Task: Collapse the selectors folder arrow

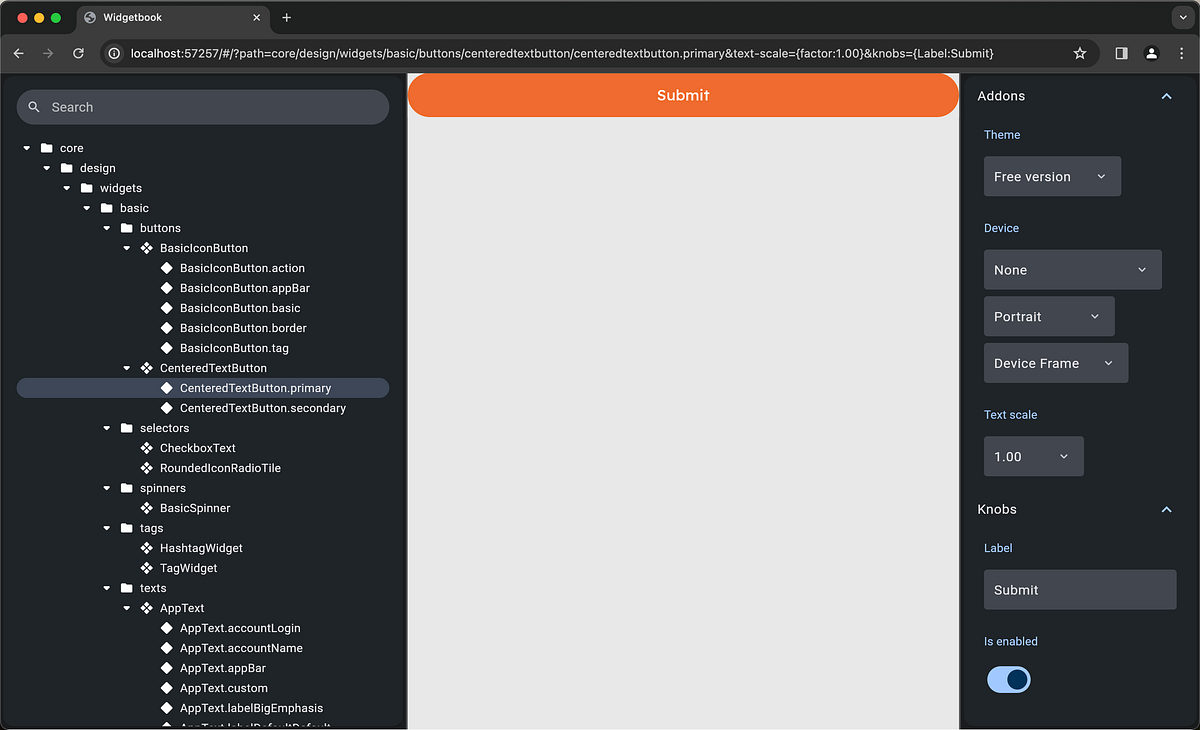Action: click(x=107, y=428)
